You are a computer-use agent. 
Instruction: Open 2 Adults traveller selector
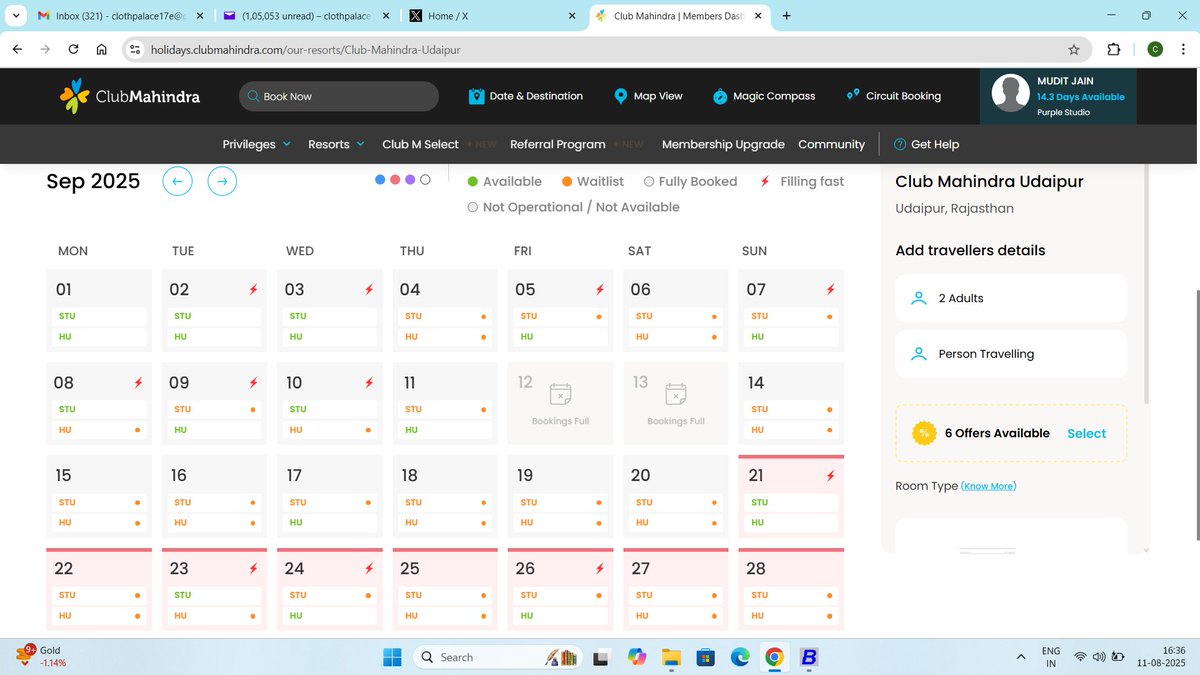point(1011,298)
